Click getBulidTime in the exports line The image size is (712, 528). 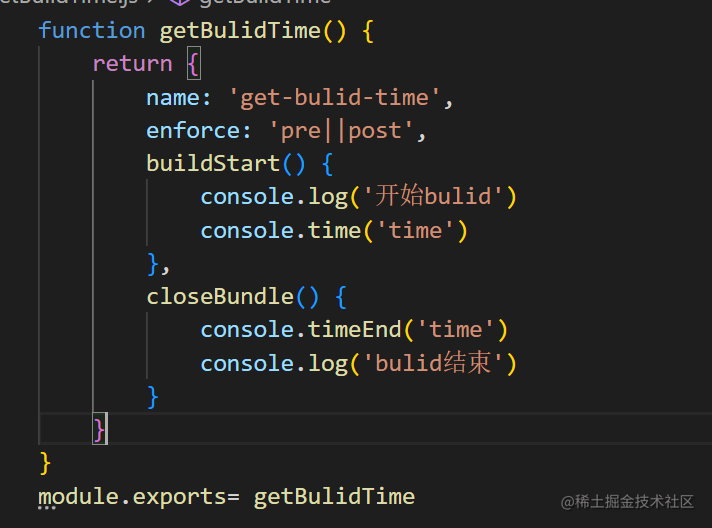pyautogui.click(x=334, y=497)
